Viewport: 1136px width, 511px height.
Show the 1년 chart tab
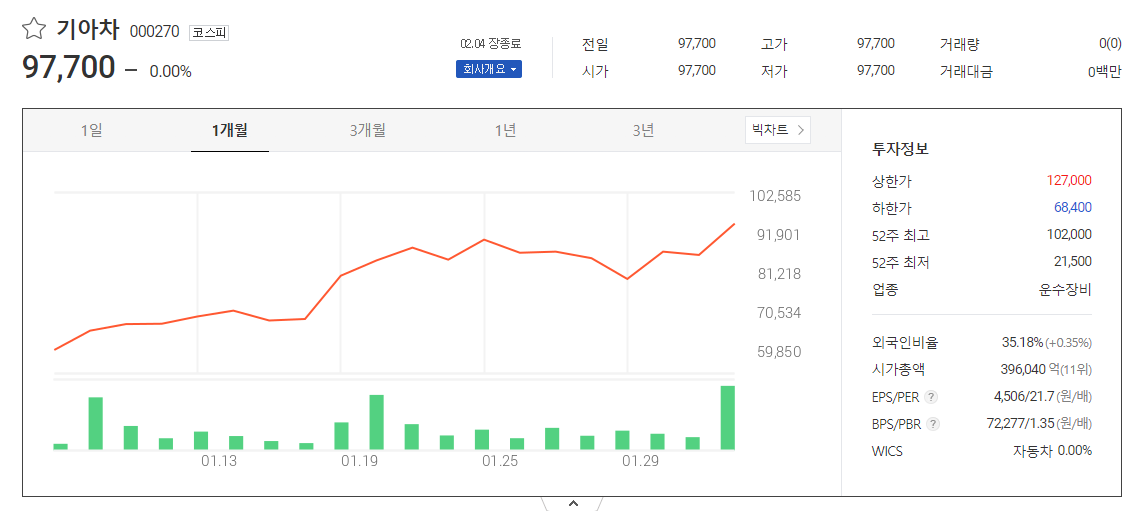click(x=506, y=130)
